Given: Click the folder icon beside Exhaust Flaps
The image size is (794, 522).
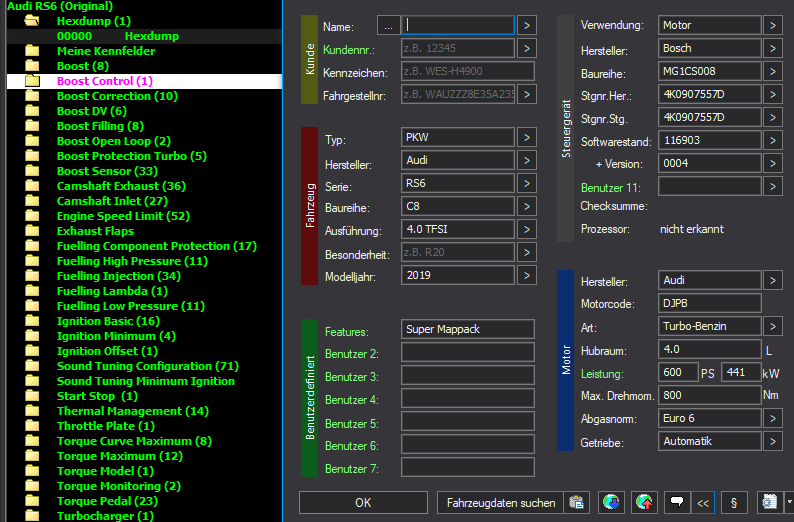Looking at the screenshot, I should click(32, 231).
